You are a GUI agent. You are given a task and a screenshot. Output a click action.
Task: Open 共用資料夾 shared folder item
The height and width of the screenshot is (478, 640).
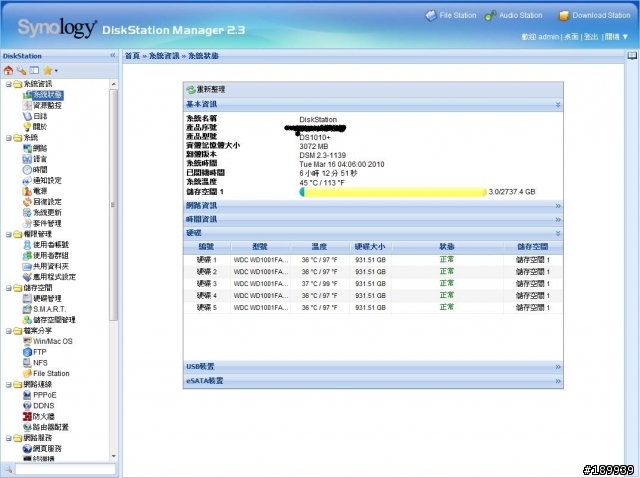click(x=46, y=266)
